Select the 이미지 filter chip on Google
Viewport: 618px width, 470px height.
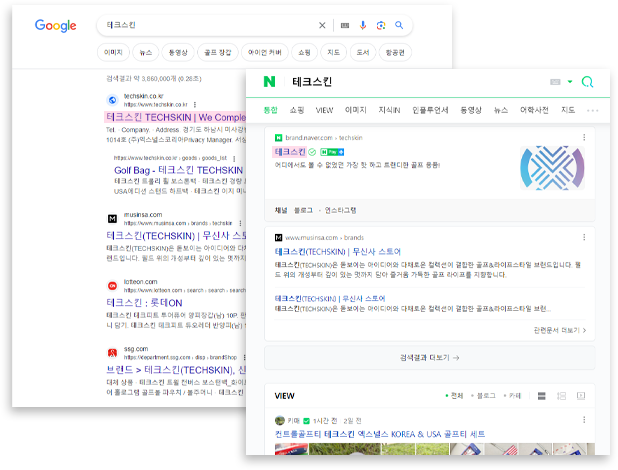click(113, 52)
